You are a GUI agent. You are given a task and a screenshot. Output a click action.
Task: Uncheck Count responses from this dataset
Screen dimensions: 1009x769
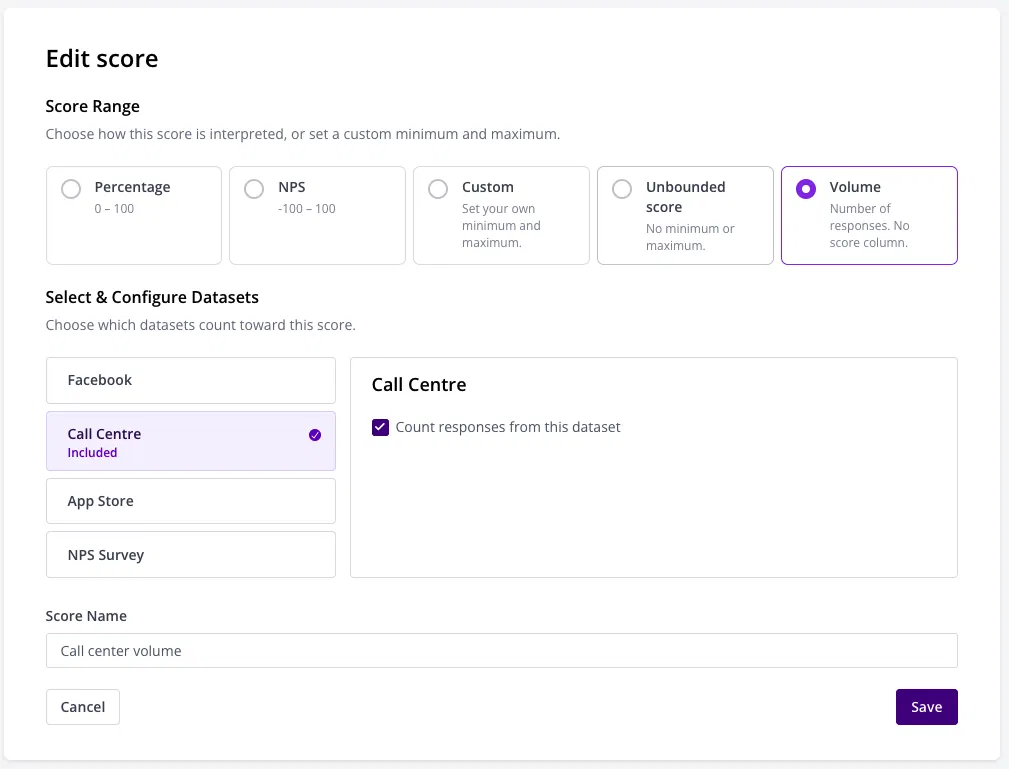380,427
